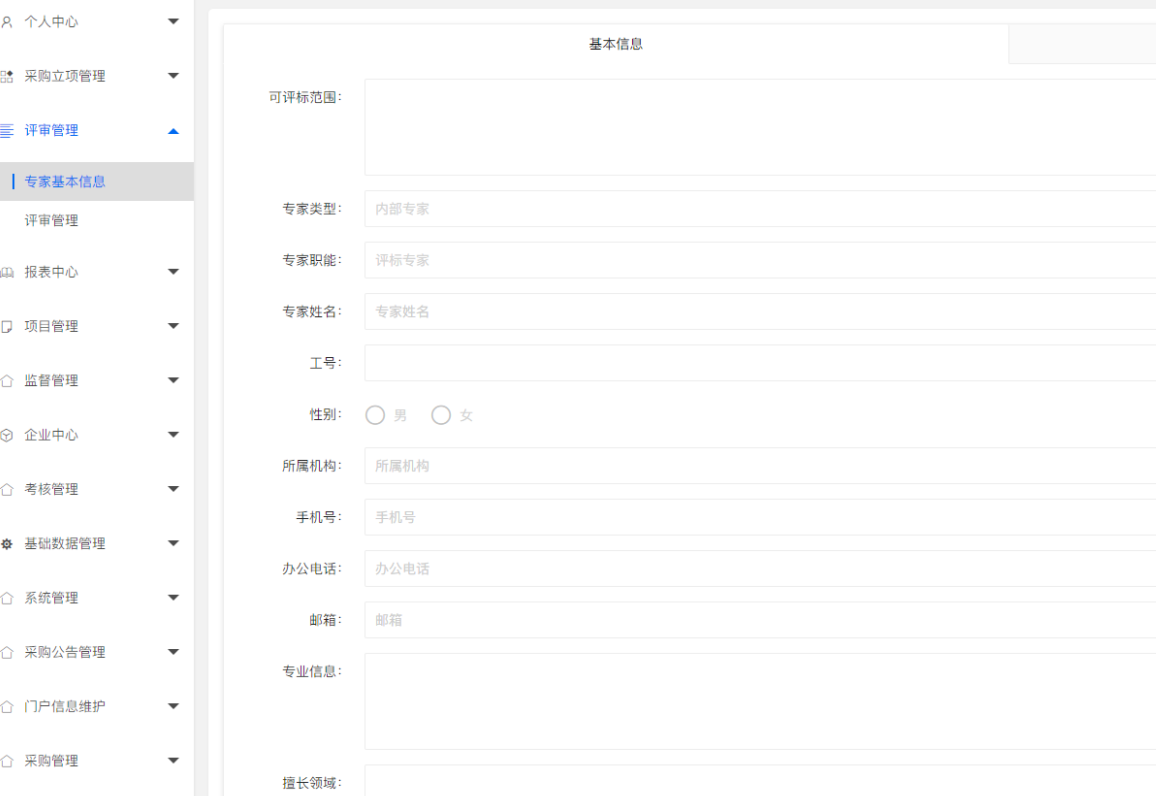Screen dimensions: 1156x796
Task: Click the 专业信息 text area
Action: point(760,702)
